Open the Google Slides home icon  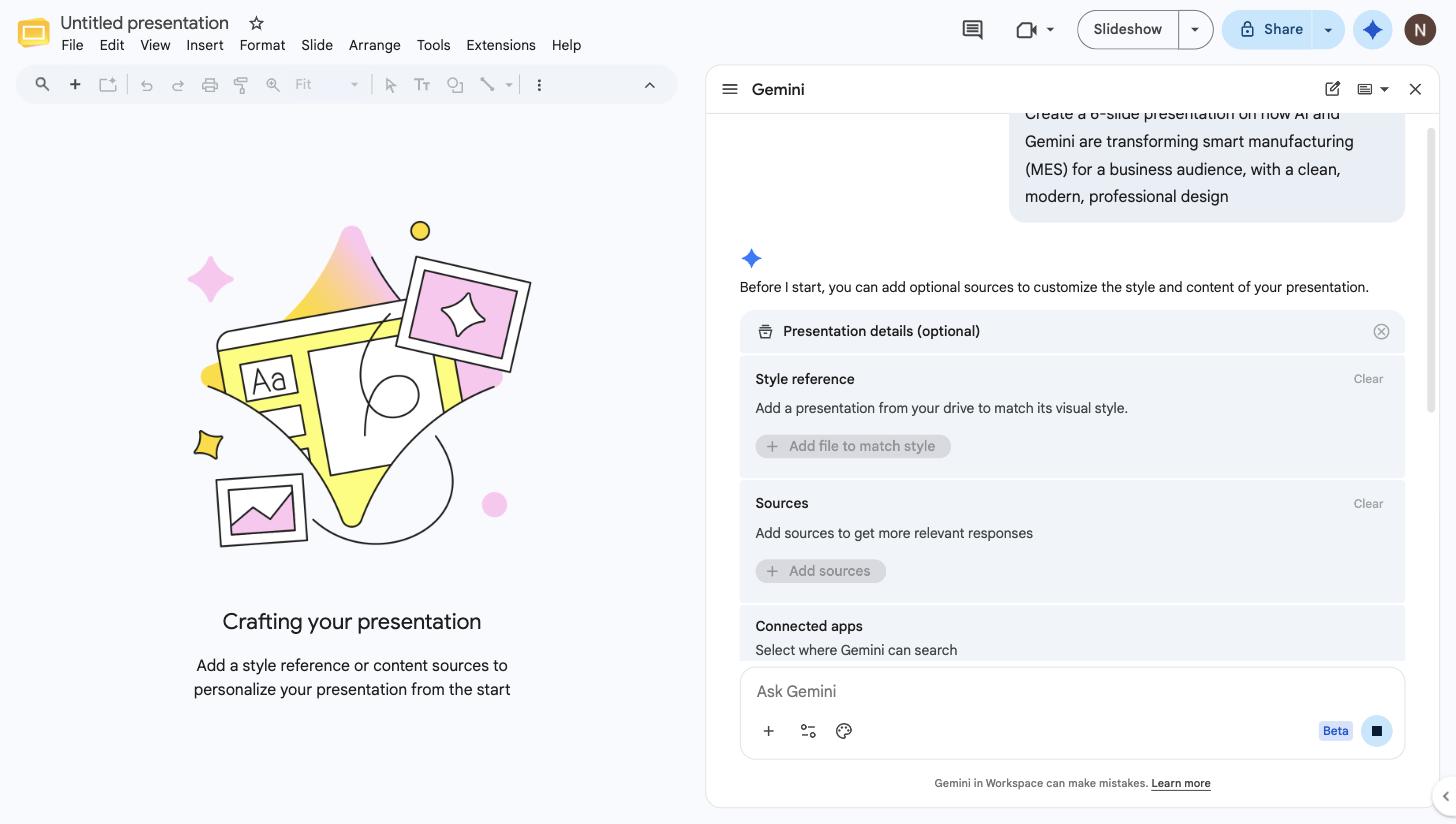pyautogui.click(x=33, y=33)
